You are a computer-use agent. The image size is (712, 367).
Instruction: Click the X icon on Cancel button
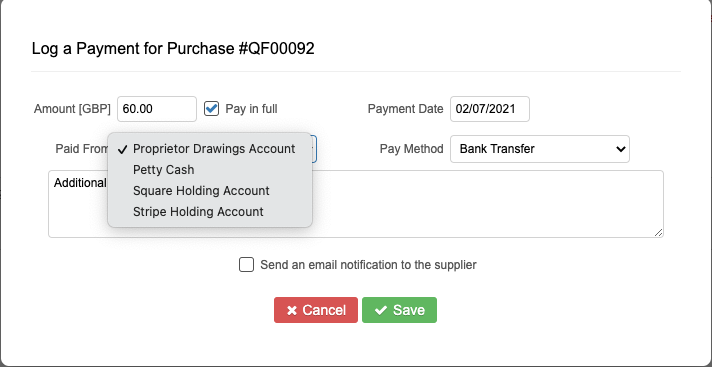(x=292, y=310)
